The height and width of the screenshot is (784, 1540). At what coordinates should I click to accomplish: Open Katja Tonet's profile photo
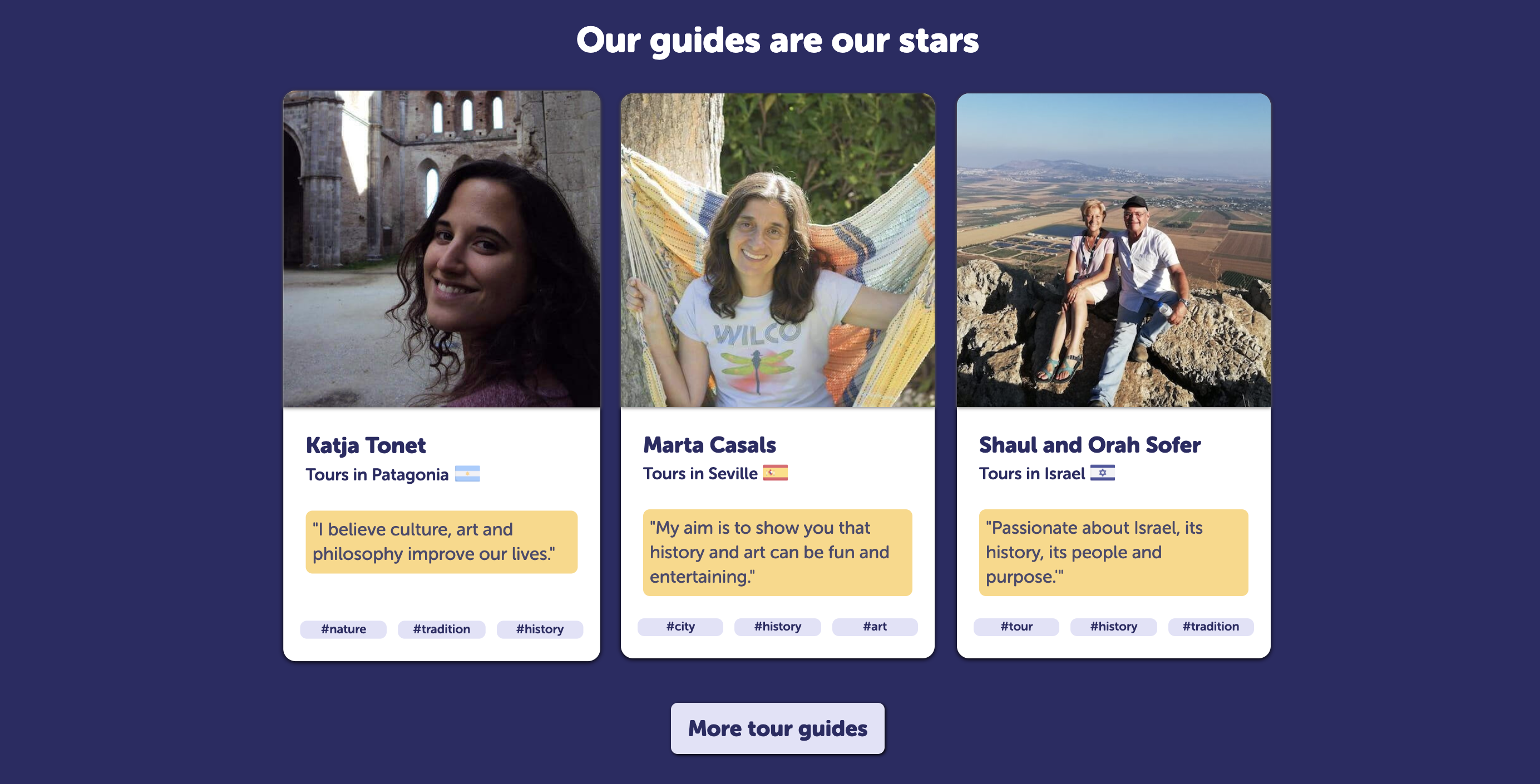pyautogui.click(x=441, y=249)
